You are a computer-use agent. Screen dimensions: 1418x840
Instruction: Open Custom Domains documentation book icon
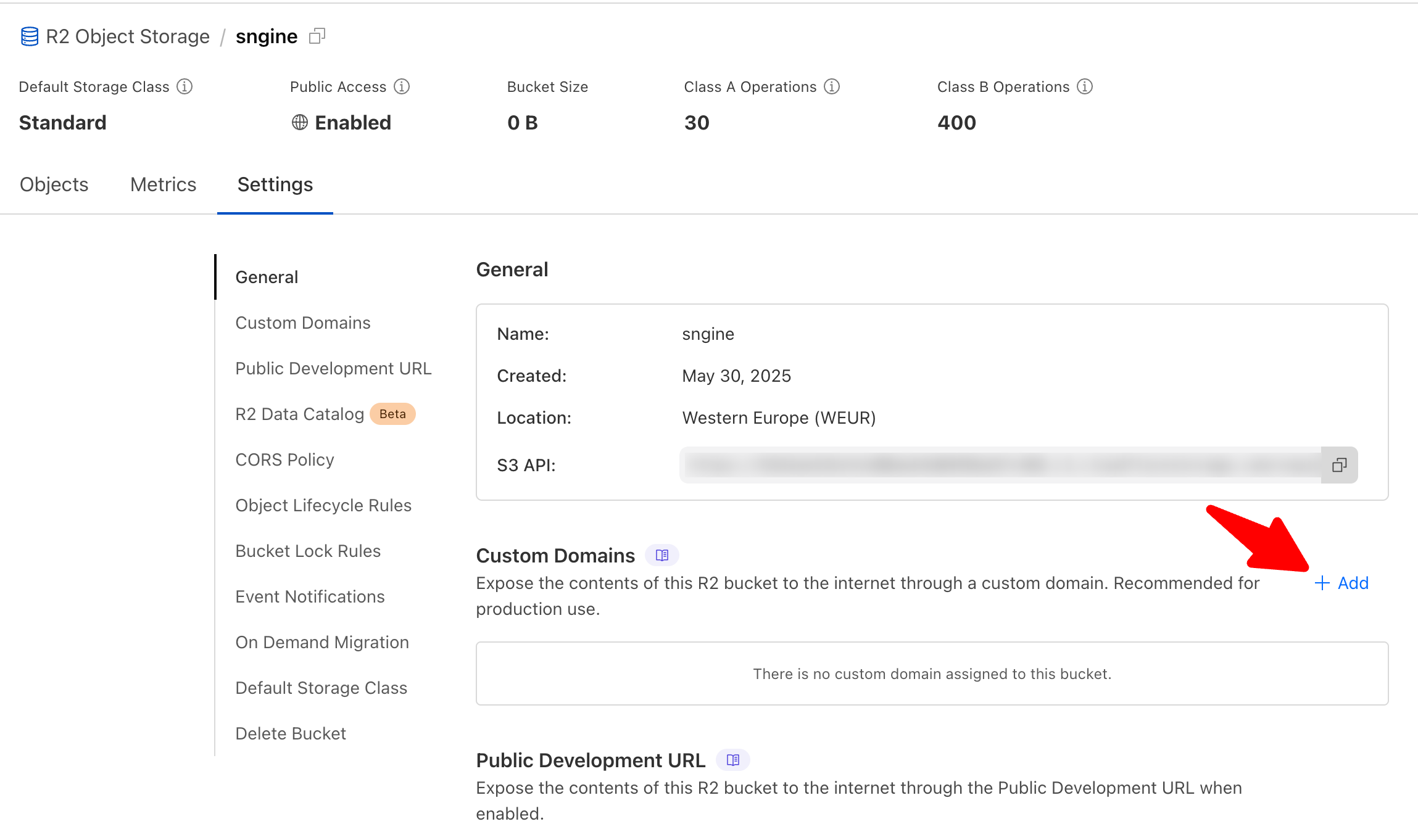tap(662, 555)
